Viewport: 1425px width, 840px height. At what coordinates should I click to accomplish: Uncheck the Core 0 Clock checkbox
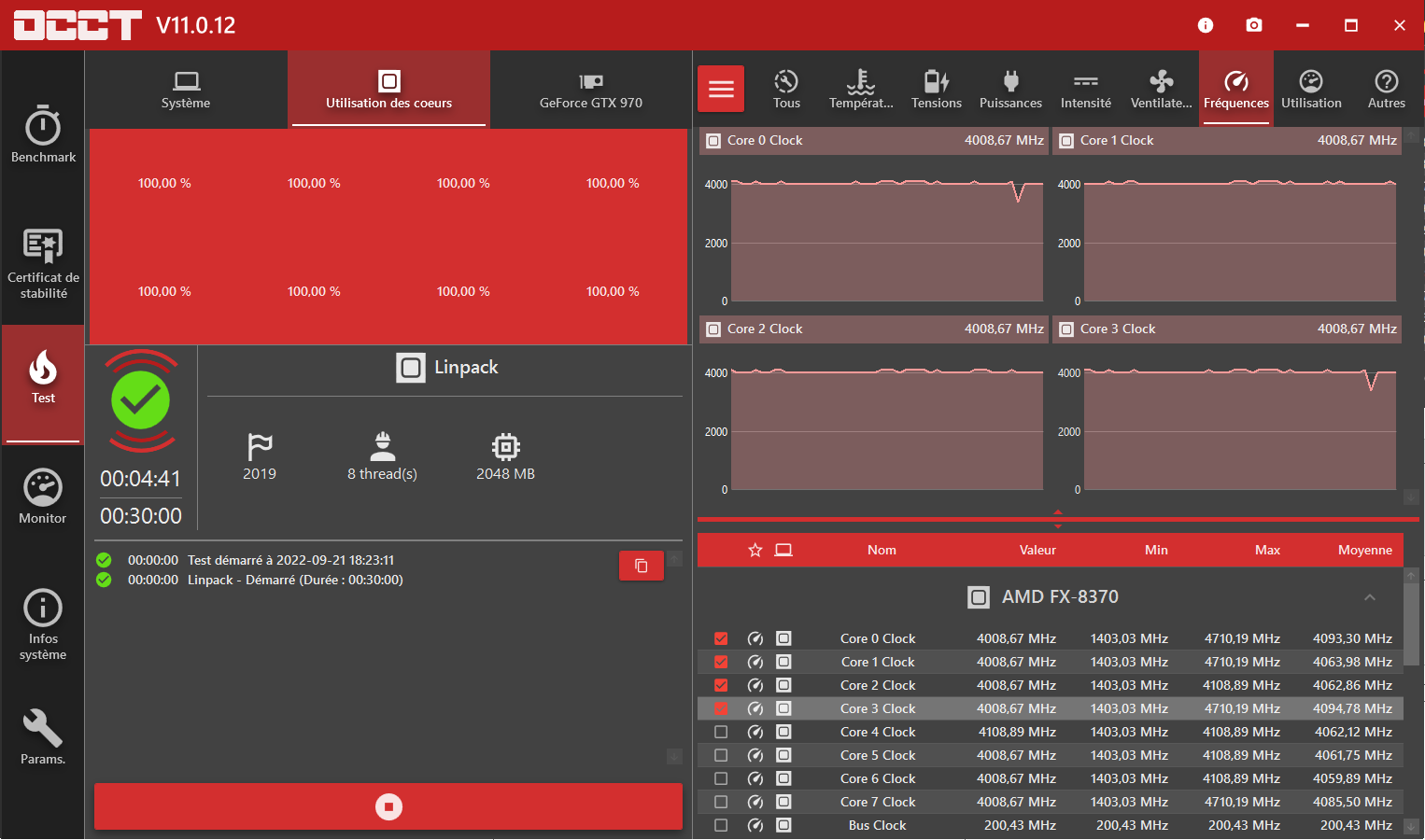click(x=721, y=638)
